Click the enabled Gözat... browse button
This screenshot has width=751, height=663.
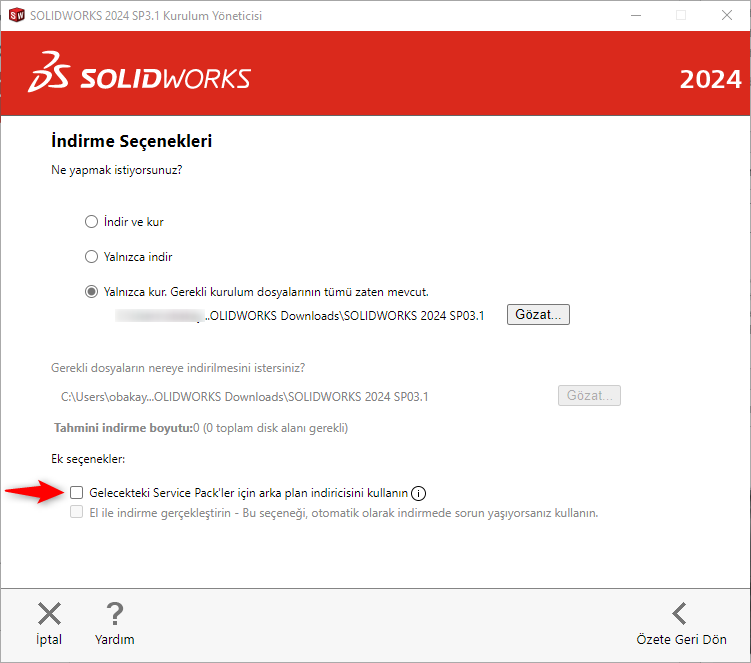[538, 315]
